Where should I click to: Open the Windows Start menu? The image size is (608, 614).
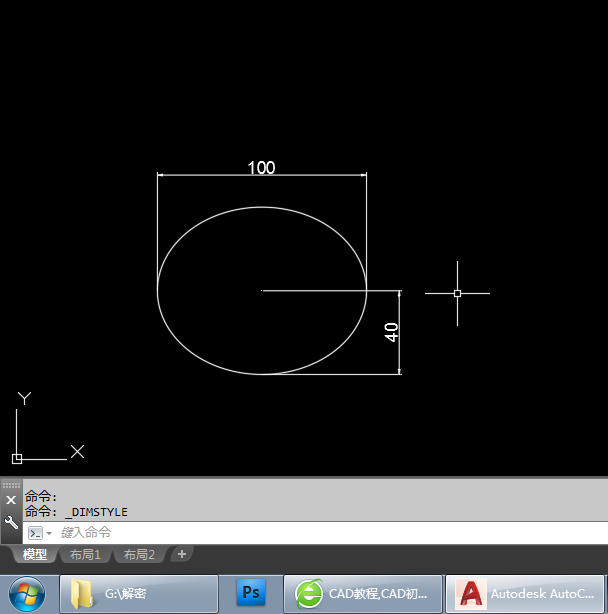click(x=27, y=594)
